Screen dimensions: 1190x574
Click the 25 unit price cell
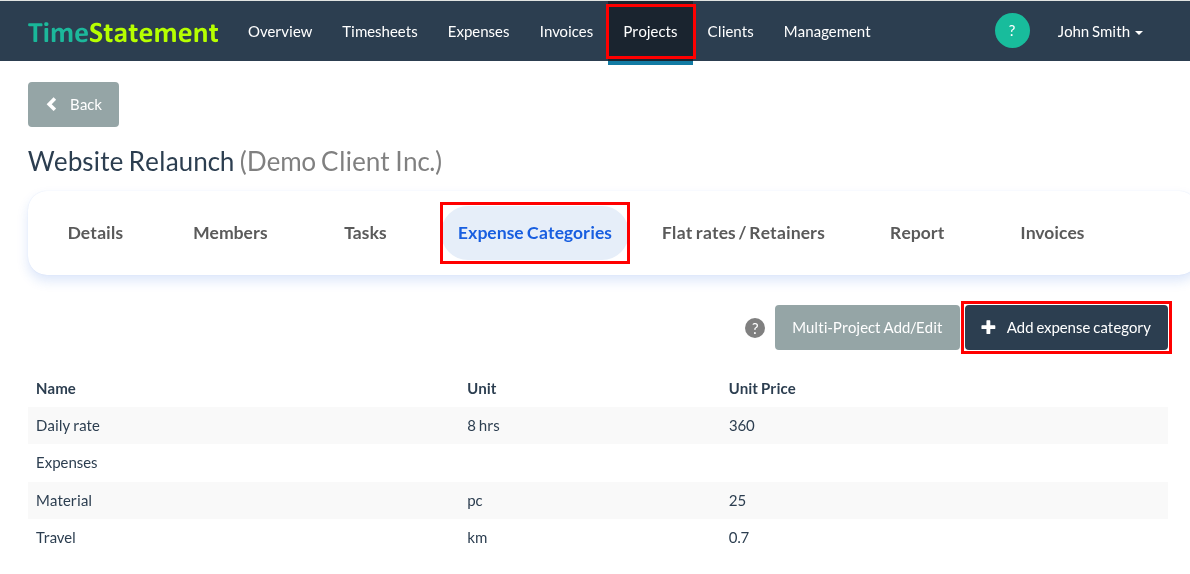pos(737,501)
